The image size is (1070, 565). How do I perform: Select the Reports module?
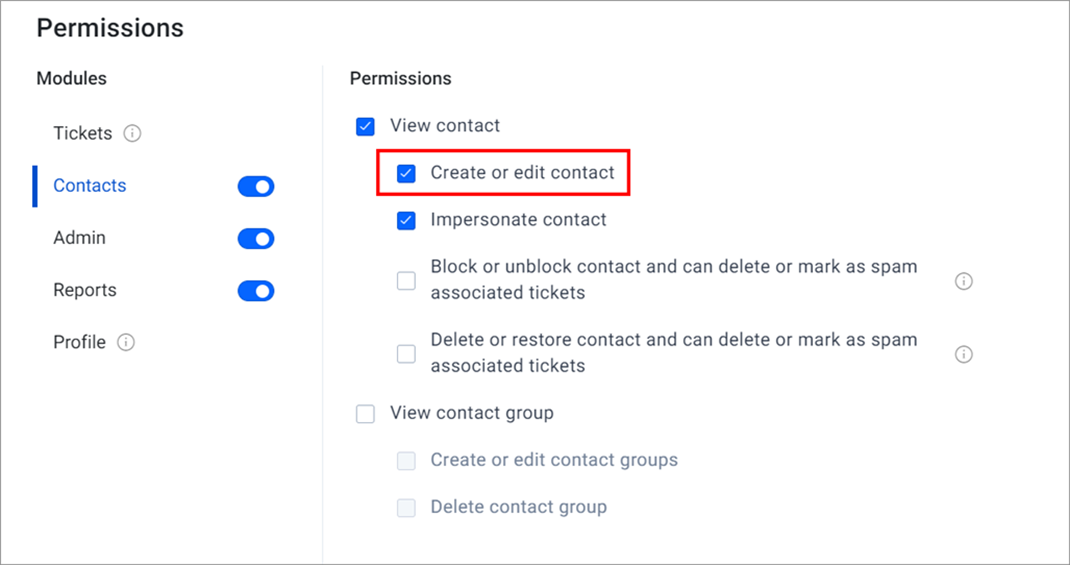85,290
